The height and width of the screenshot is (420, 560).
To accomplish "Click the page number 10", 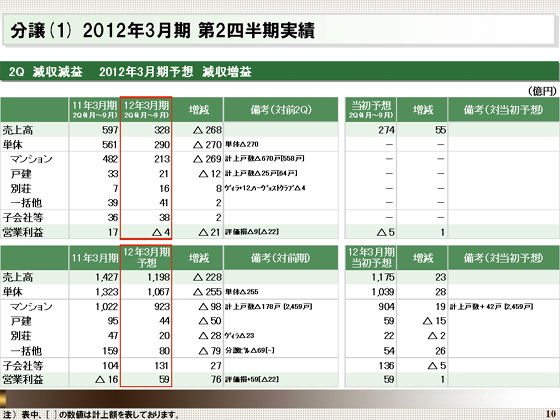I will [551, 414].
